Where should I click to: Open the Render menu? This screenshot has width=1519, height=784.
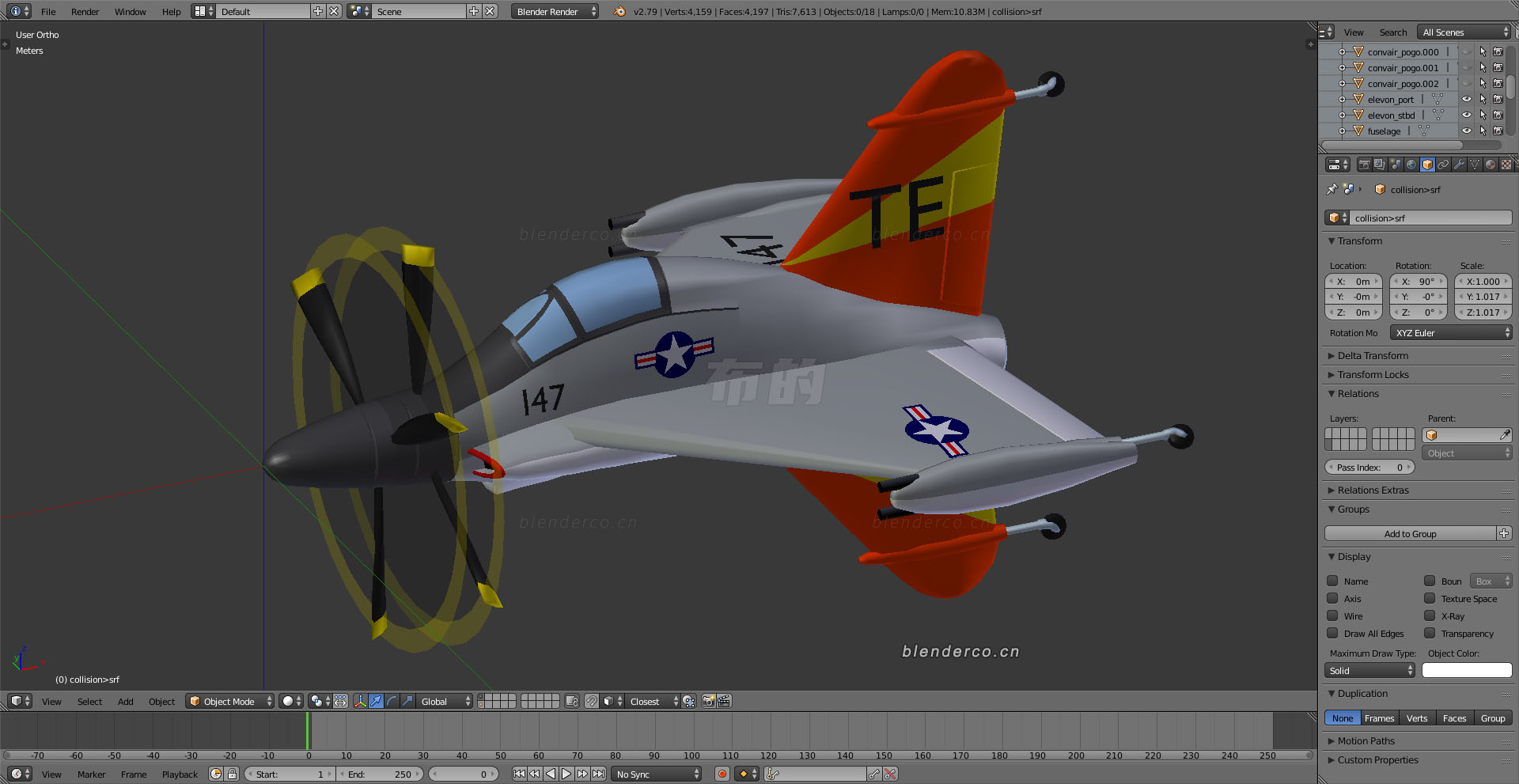pyautogui.click(x=85, y=12)
